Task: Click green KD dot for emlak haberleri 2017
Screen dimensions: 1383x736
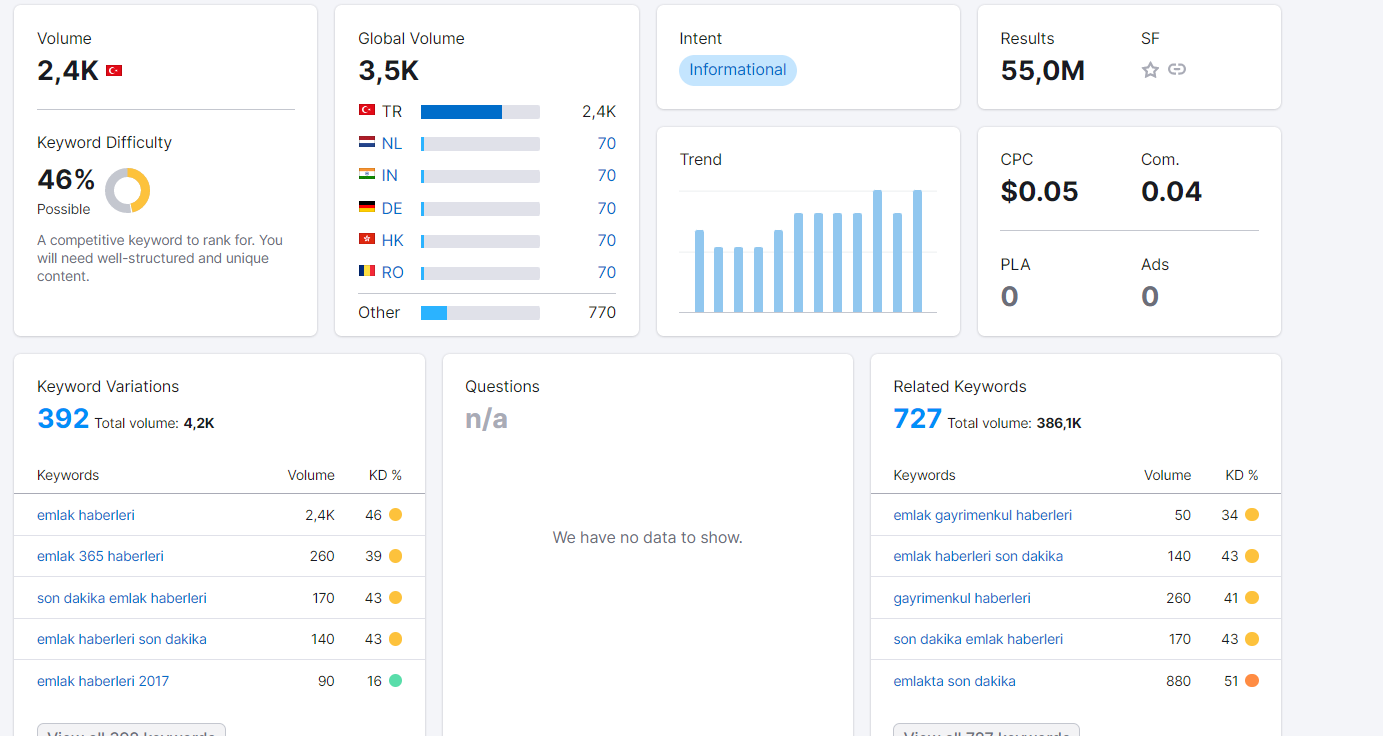Action: (x=395, y=681)
